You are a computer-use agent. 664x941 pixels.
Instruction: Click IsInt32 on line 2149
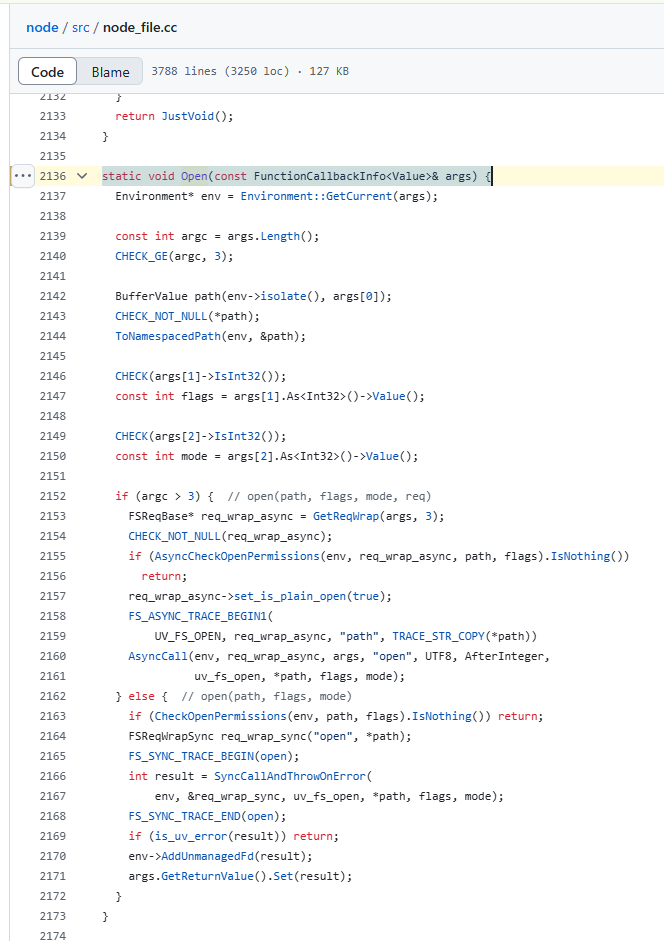click(x=237, y=436)
